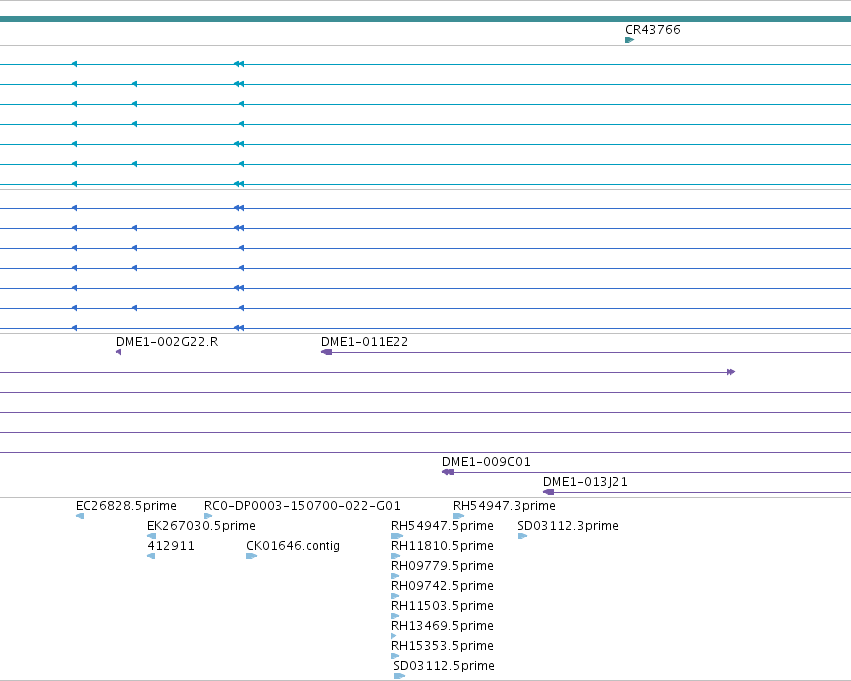This screenshot has width=851, height=681.
Task: Click the RH09779.5prime label
Action: click(442, 566)
